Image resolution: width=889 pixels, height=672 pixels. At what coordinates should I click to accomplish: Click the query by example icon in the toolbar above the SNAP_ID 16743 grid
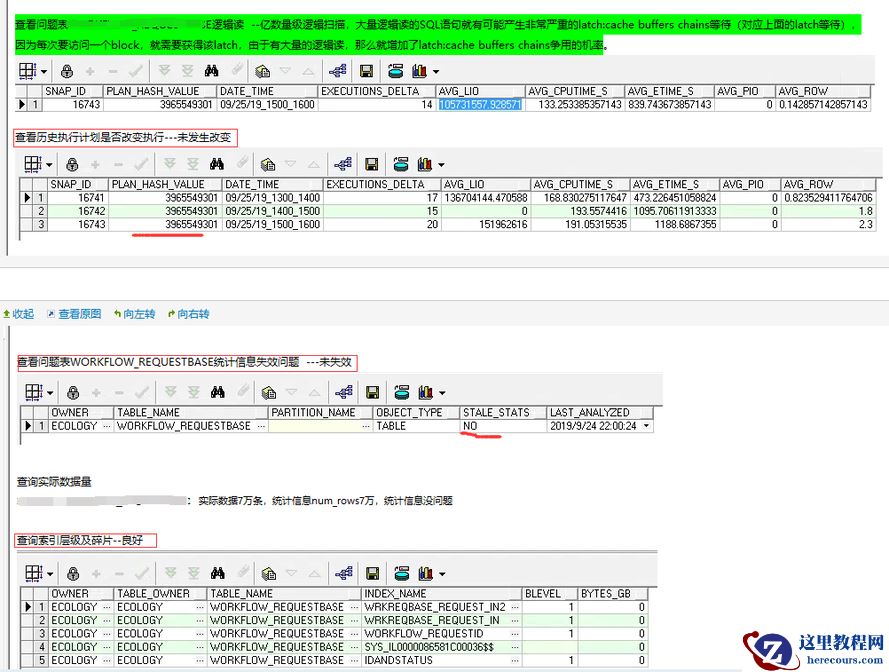click(262, 71)
